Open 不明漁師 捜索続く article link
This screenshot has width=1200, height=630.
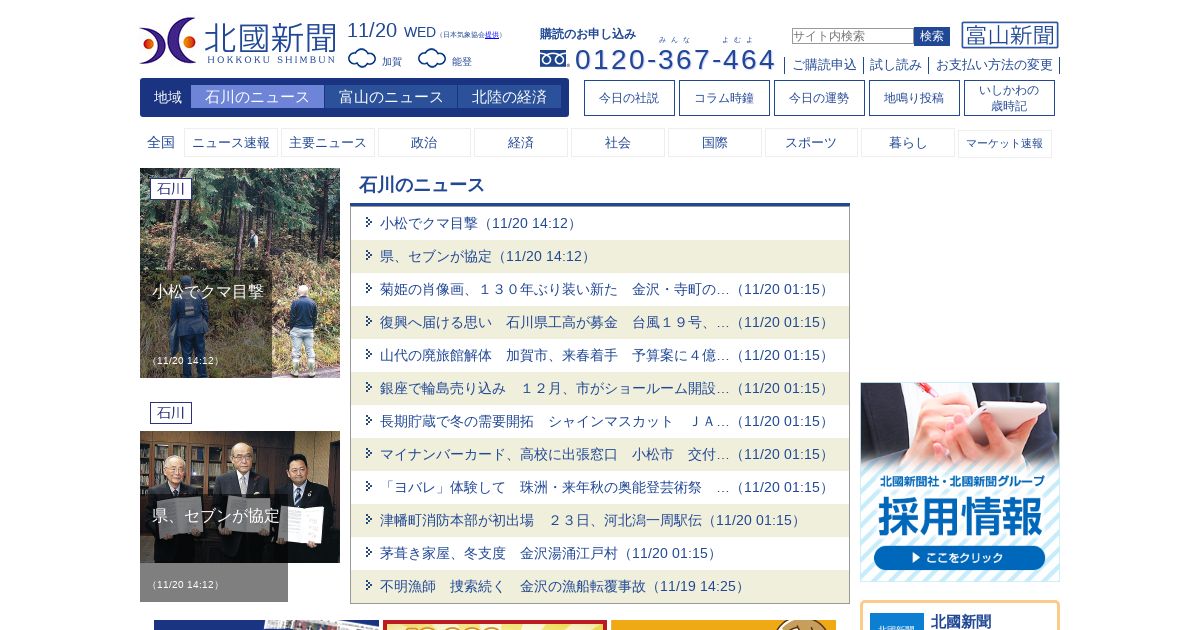pos(562,586)
